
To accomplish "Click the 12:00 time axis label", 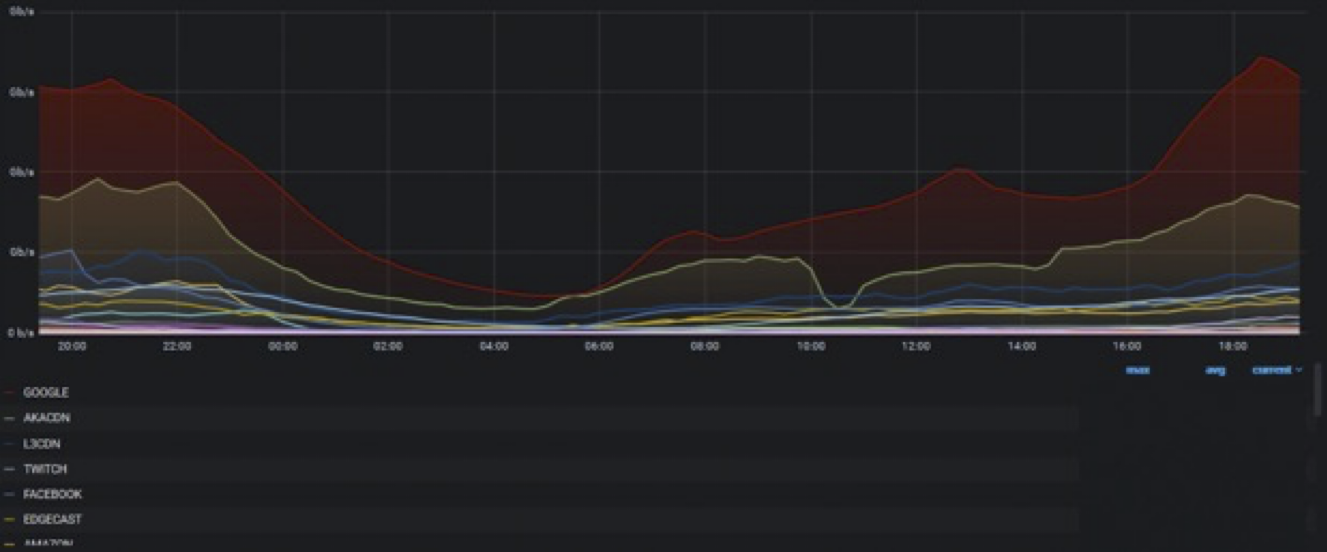I will [x=916, y=347].
